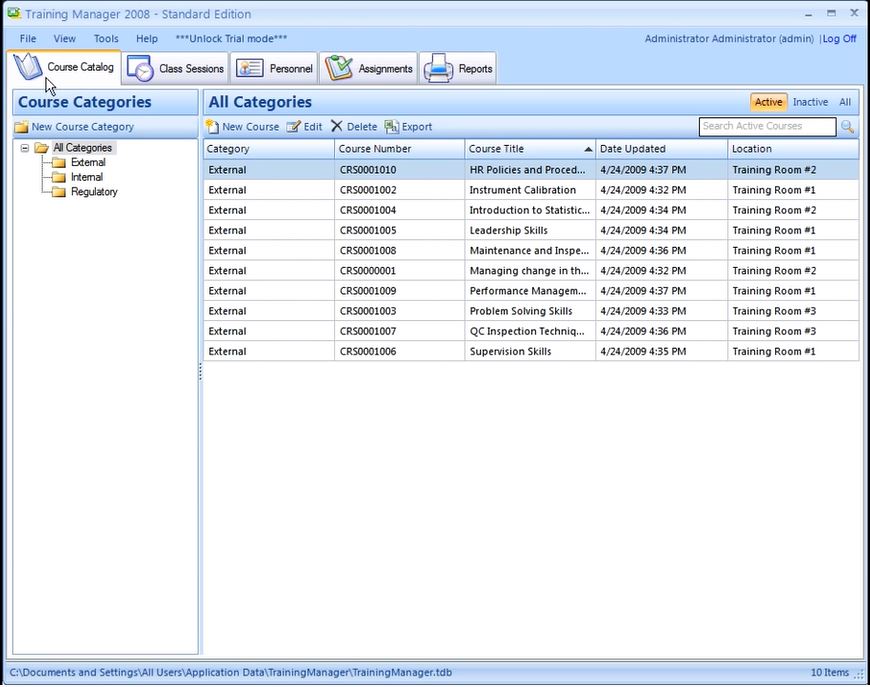Click the Search Active Courses field

click(x=767, y=127)
